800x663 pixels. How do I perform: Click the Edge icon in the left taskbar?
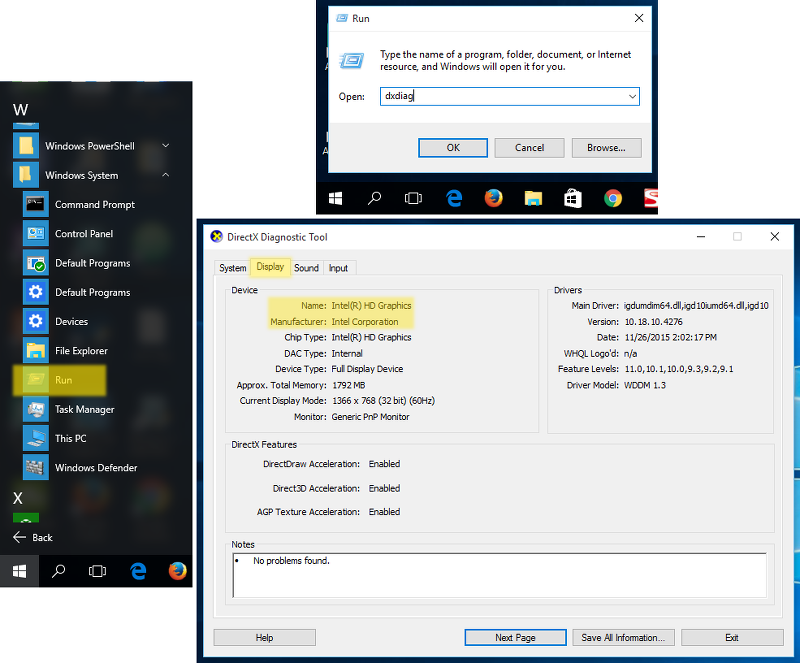tap(138, 571)
